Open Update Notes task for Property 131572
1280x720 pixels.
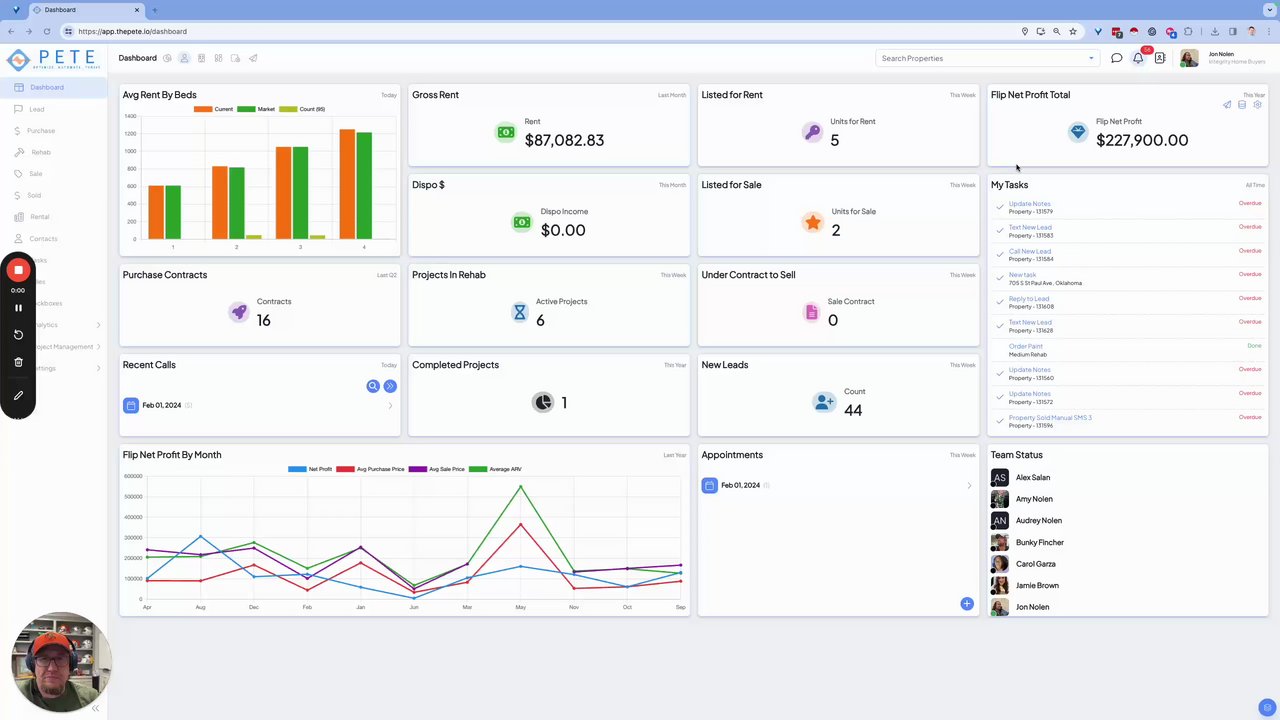1029,394
